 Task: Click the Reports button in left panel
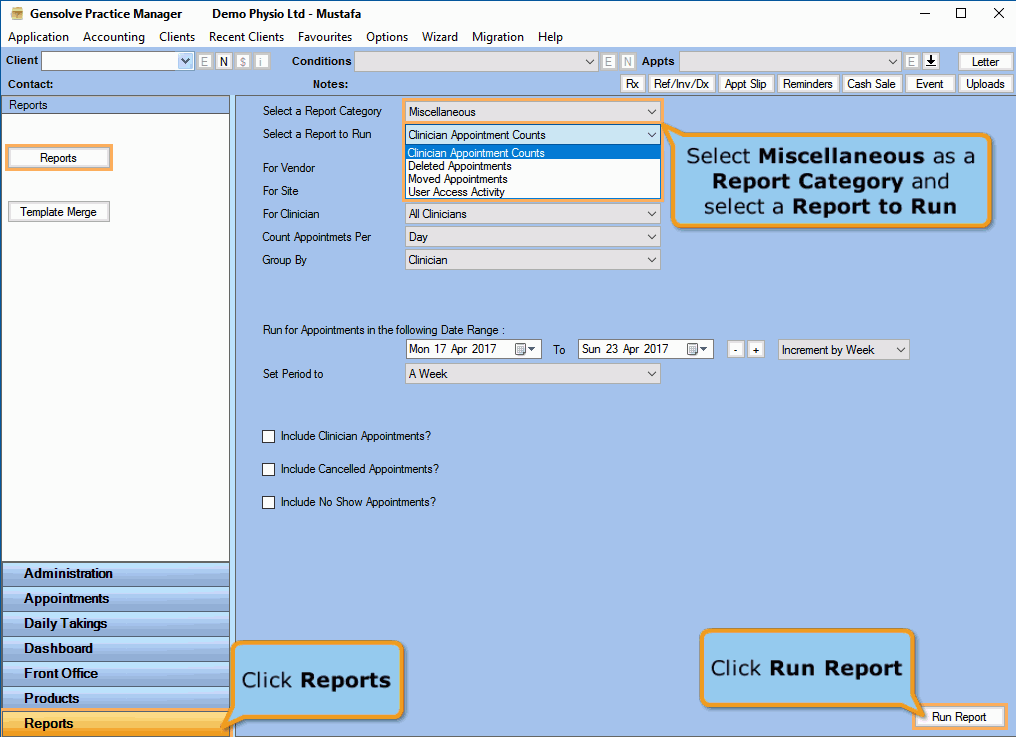pos(58,158)
